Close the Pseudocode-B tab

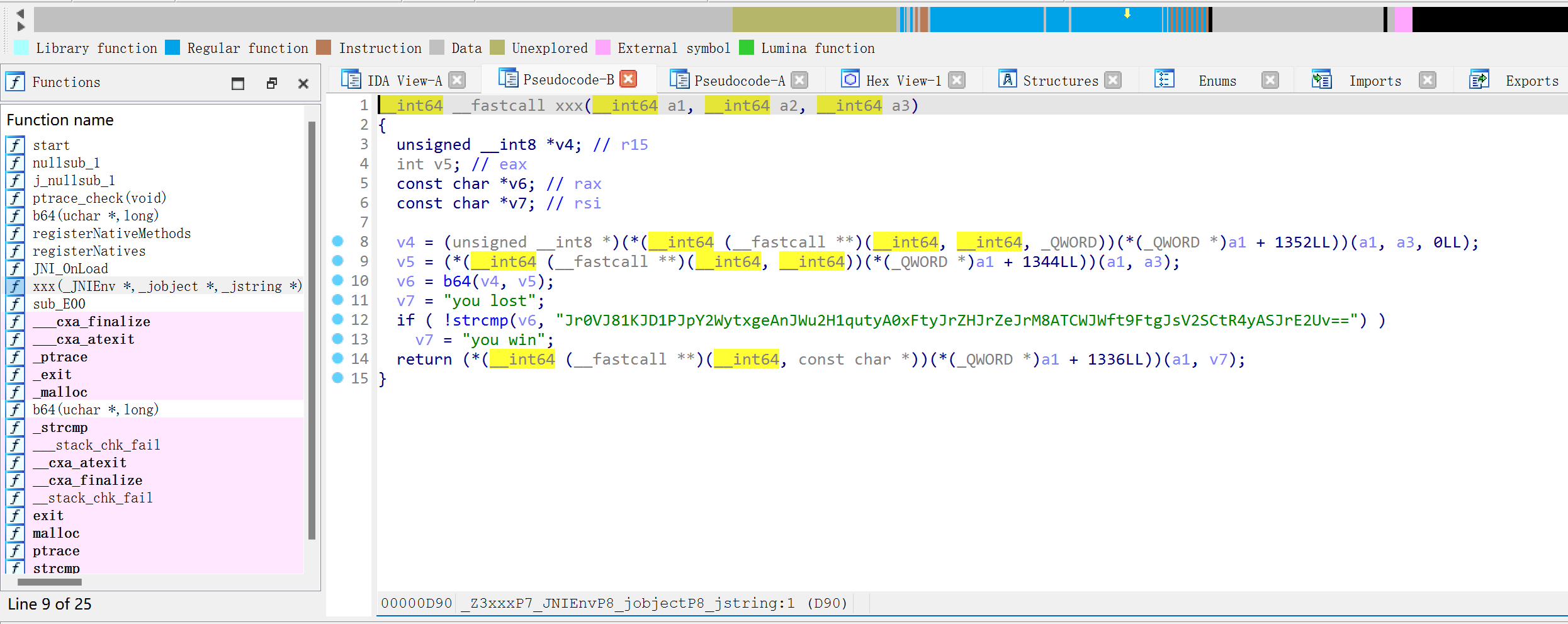pyautogui.click(x=628, y=79)
